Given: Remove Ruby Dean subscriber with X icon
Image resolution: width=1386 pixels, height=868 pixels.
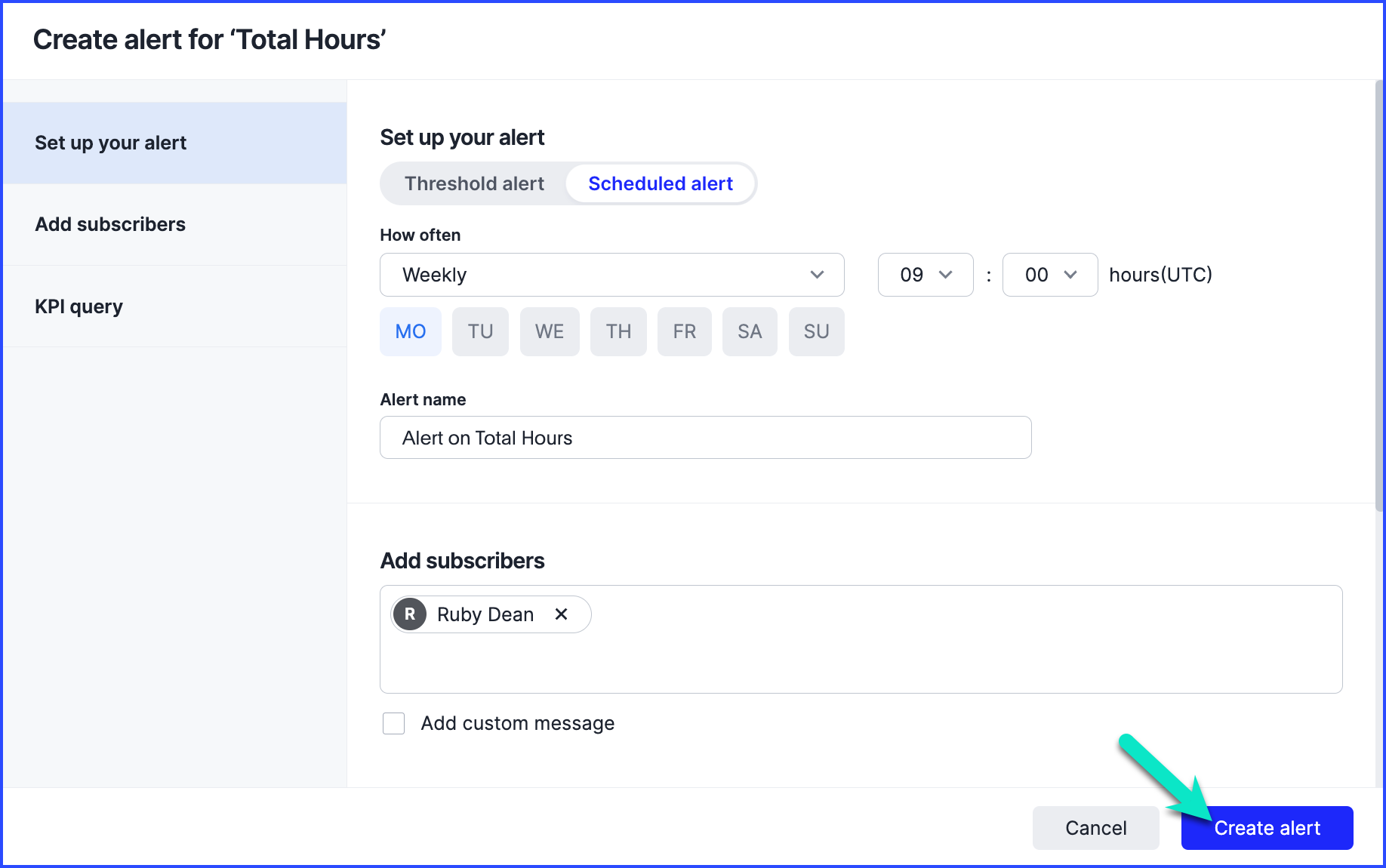Looking at the screenshot, I should click(561, 614).
